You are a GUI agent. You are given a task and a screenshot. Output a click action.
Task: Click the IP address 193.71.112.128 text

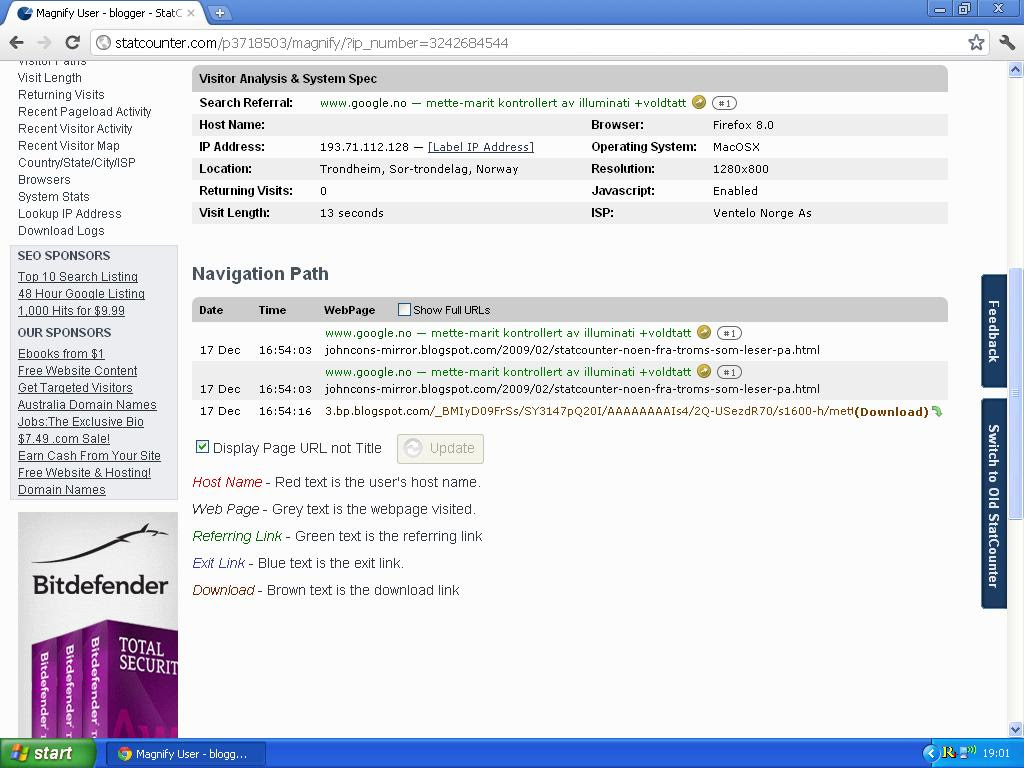(x=364, y=147)
